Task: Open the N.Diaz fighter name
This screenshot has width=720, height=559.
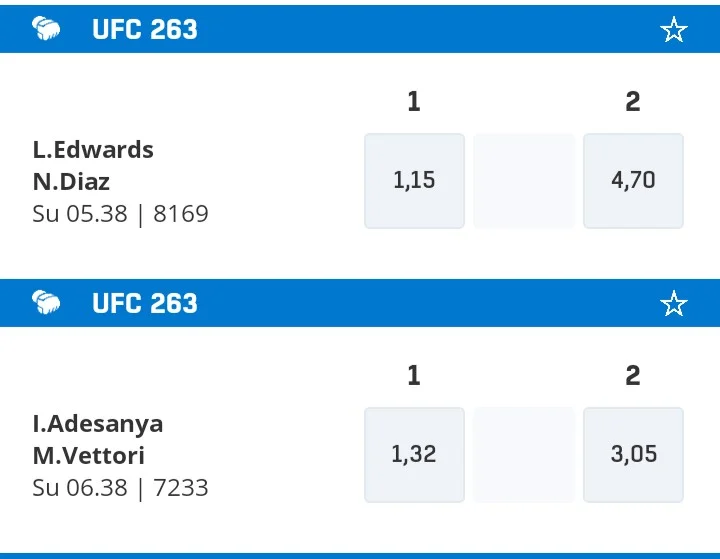Action: pos(71,182)
